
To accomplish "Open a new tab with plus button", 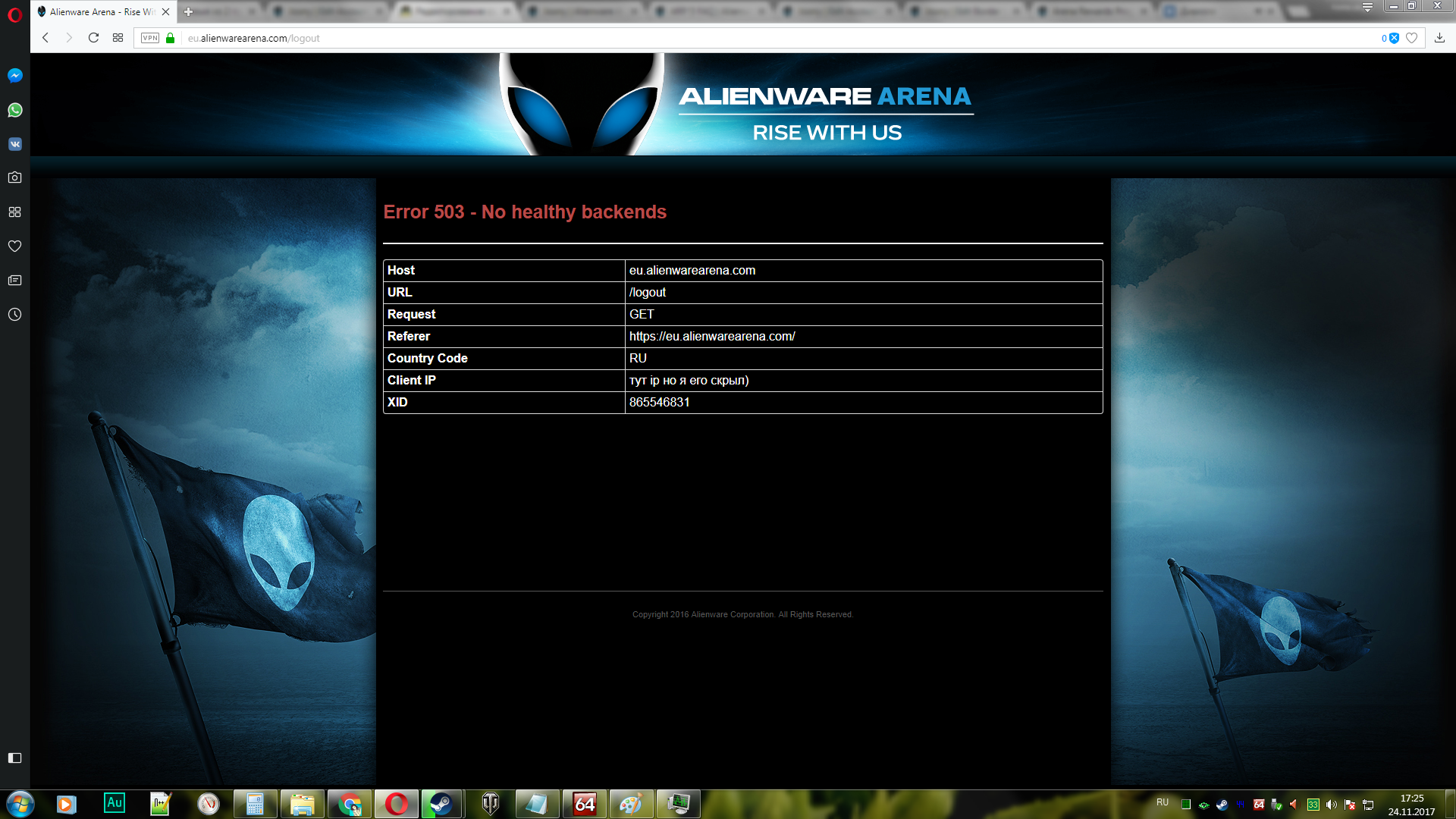I will click(x=188, y=11).
